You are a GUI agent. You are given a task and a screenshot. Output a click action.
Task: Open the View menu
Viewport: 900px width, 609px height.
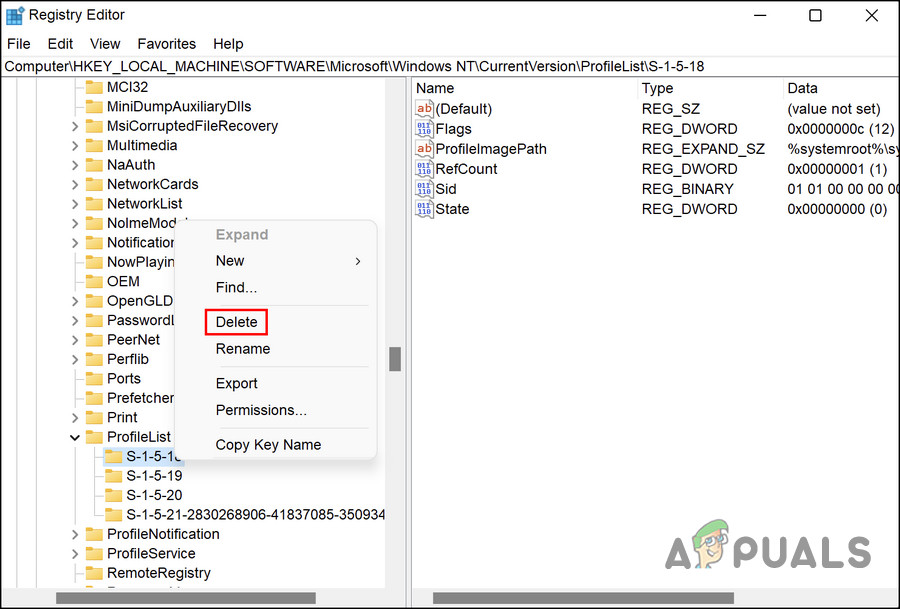pos(105,44)
